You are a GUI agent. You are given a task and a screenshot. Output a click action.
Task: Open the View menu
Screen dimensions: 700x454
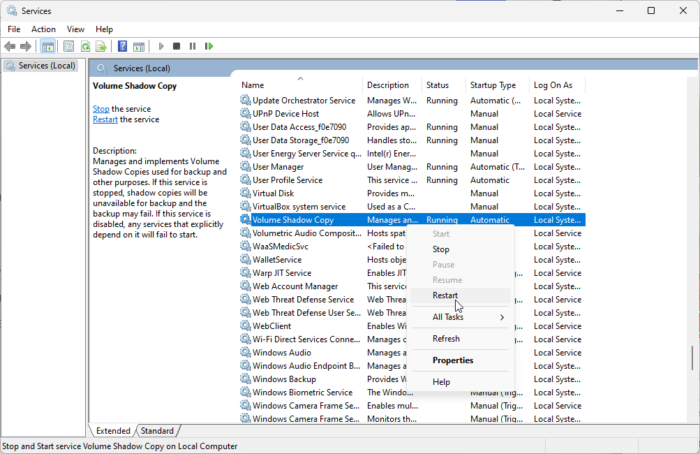click(75, 29)
